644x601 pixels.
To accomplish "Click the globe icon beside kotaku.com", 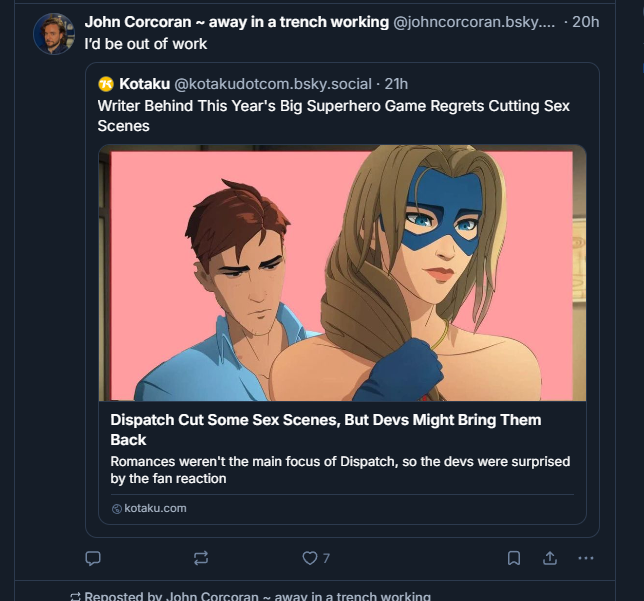I will pos(116,509).
